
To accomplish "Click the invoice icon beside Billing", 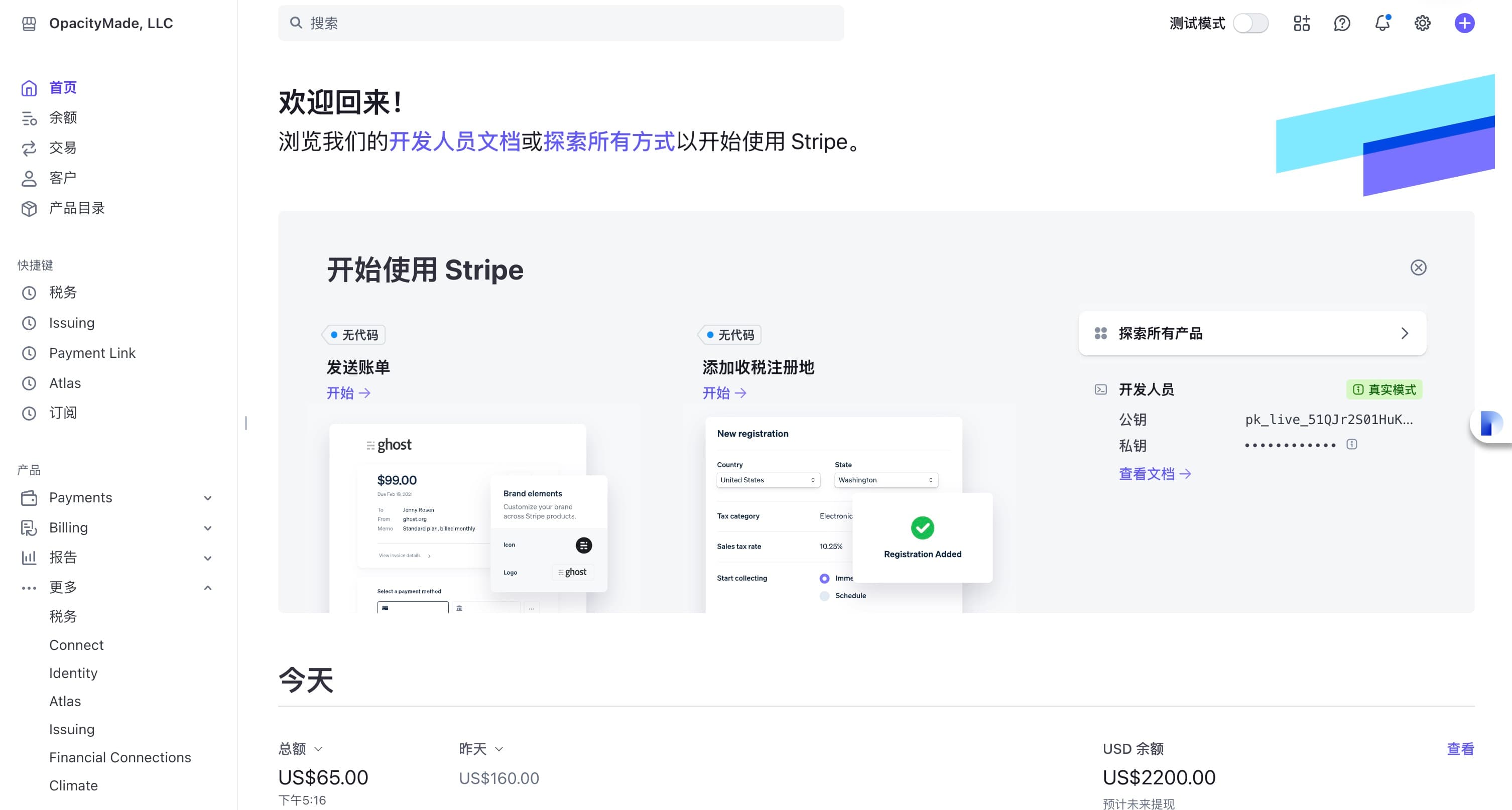I will click(x=29, y=527).
